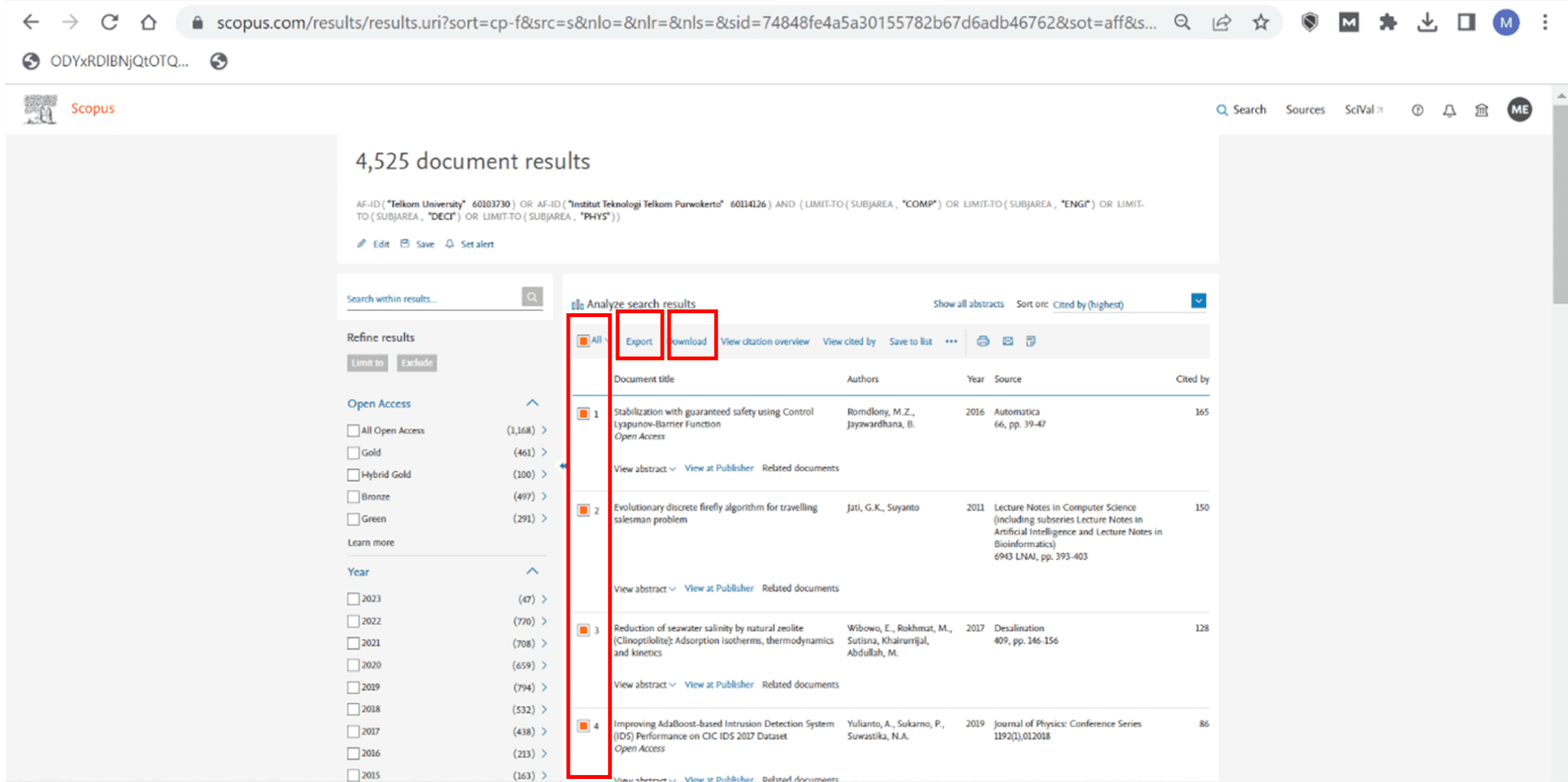Click the ME user profile avatar
Viewport: 1568px width, 782px height.
1519,110
